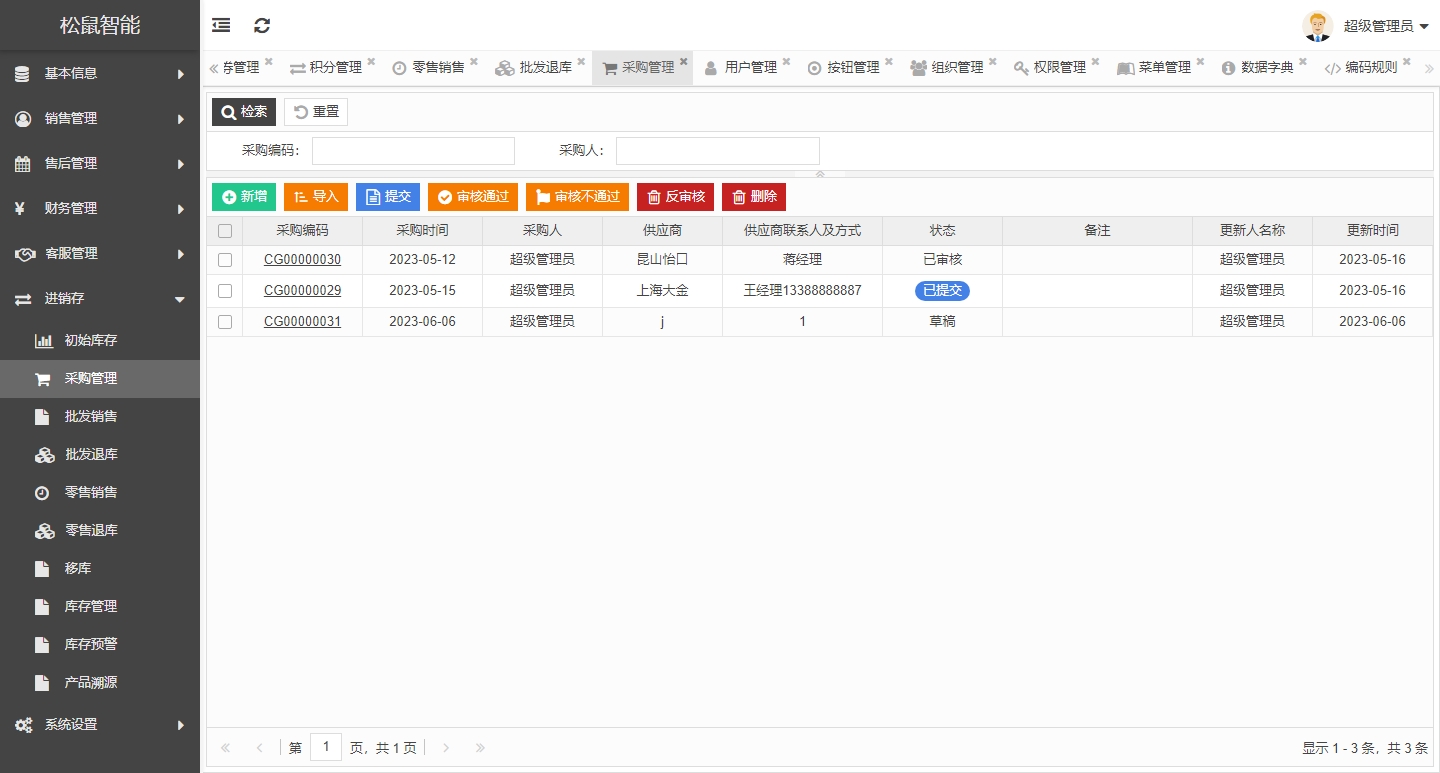Click the refresh icon in top bar
The height and width of the screenshot is (773, 1440).
coord(262,26)
